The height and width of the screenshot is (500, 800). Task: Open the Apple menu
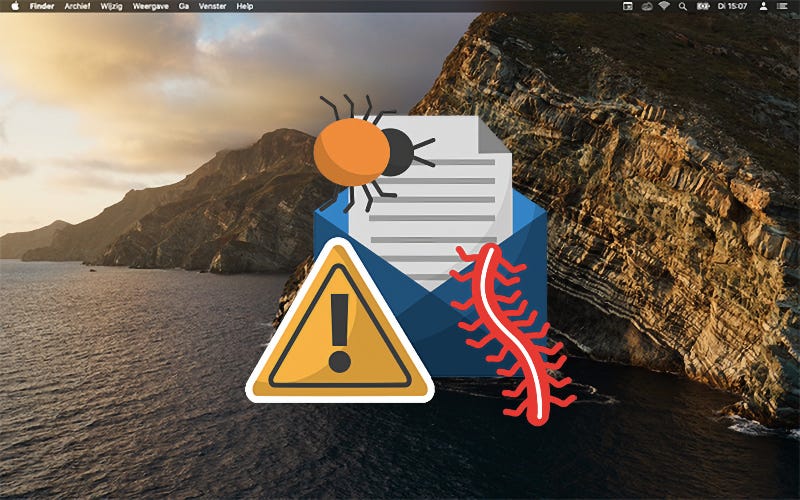coord(15,6)
